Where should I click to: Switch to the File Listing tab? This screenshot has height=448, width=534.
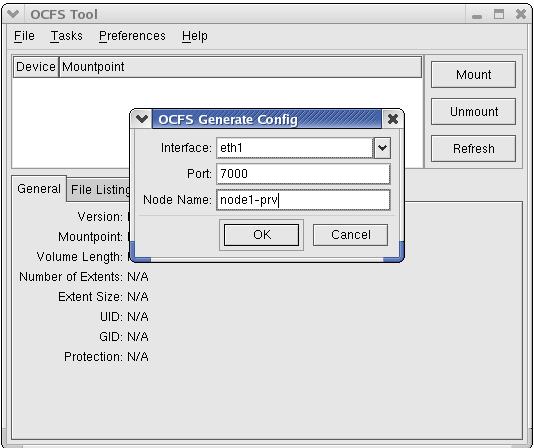point(99,190)
